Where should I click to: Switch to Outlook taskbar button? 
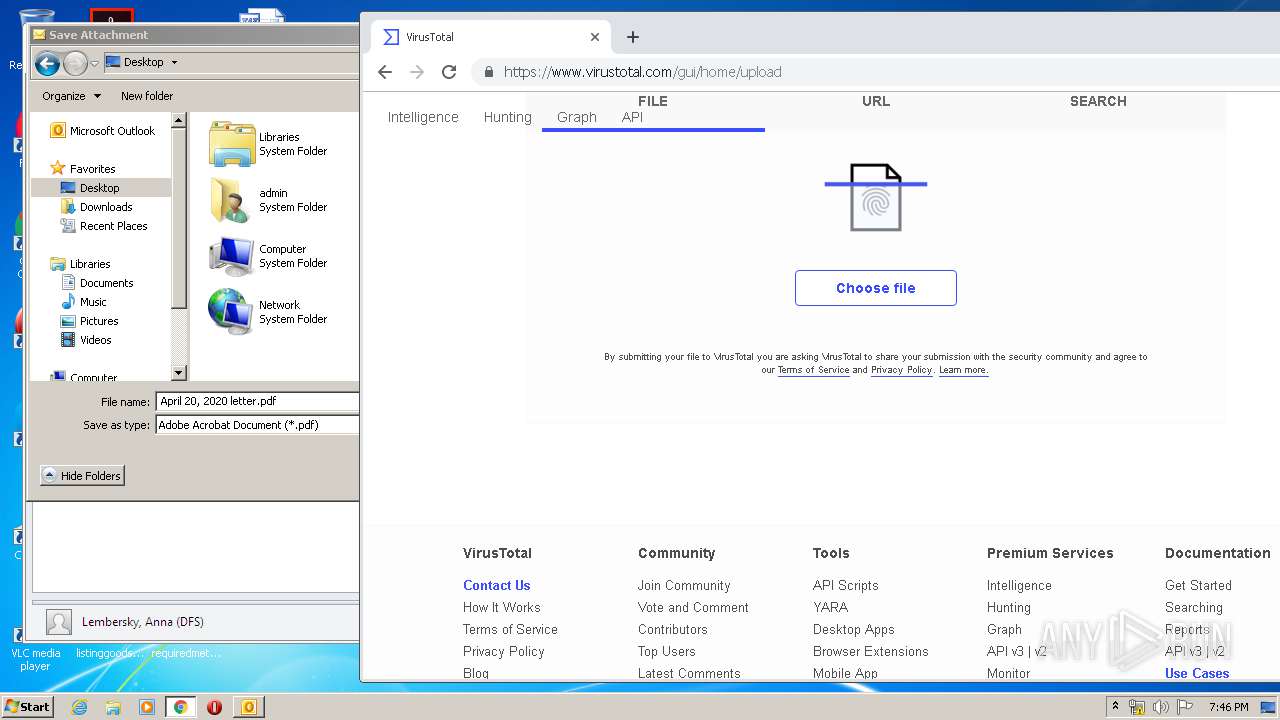click(248, 707)
